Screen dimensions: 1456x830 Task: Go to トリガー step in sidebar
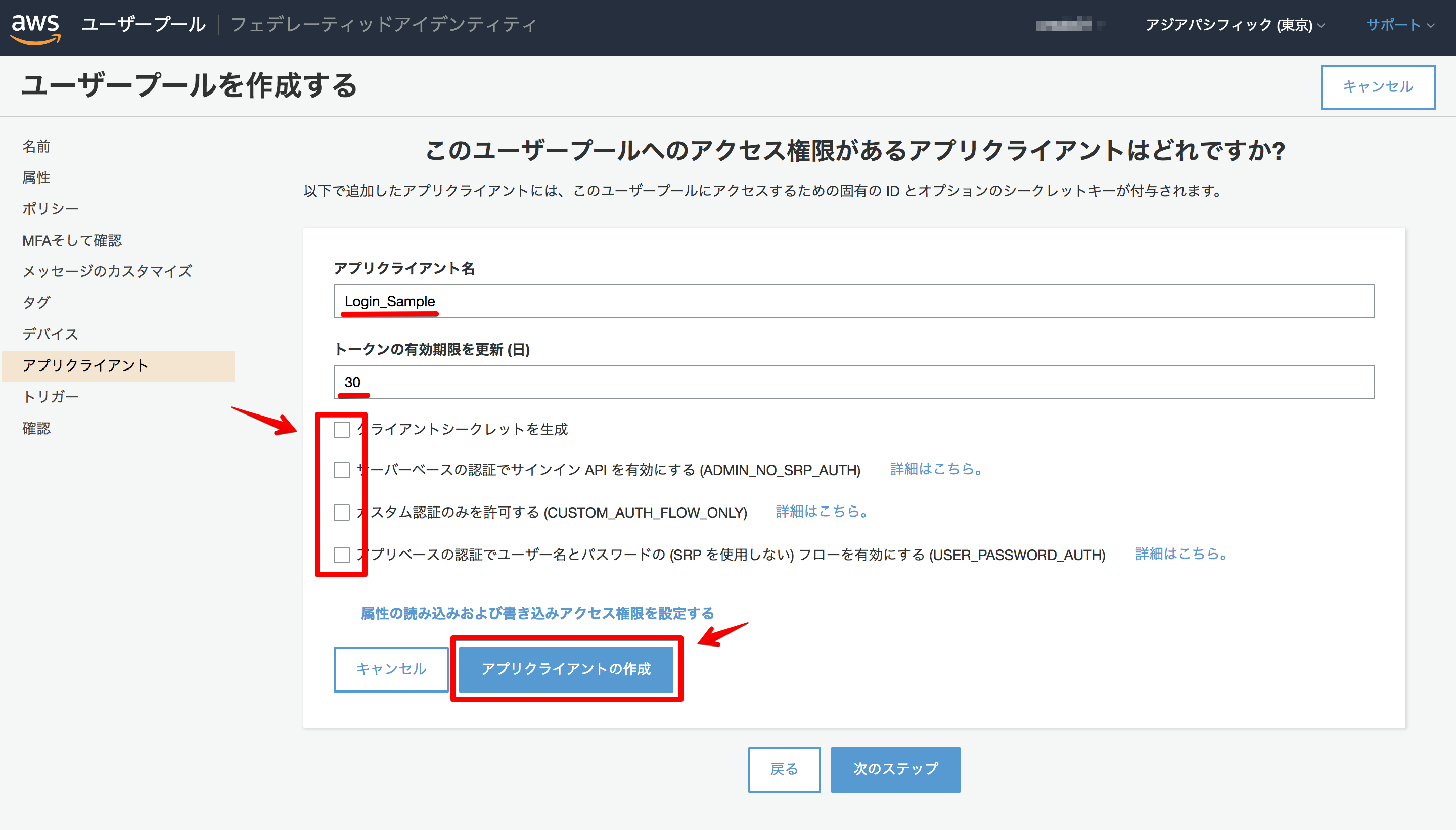(x=50, y=397)
